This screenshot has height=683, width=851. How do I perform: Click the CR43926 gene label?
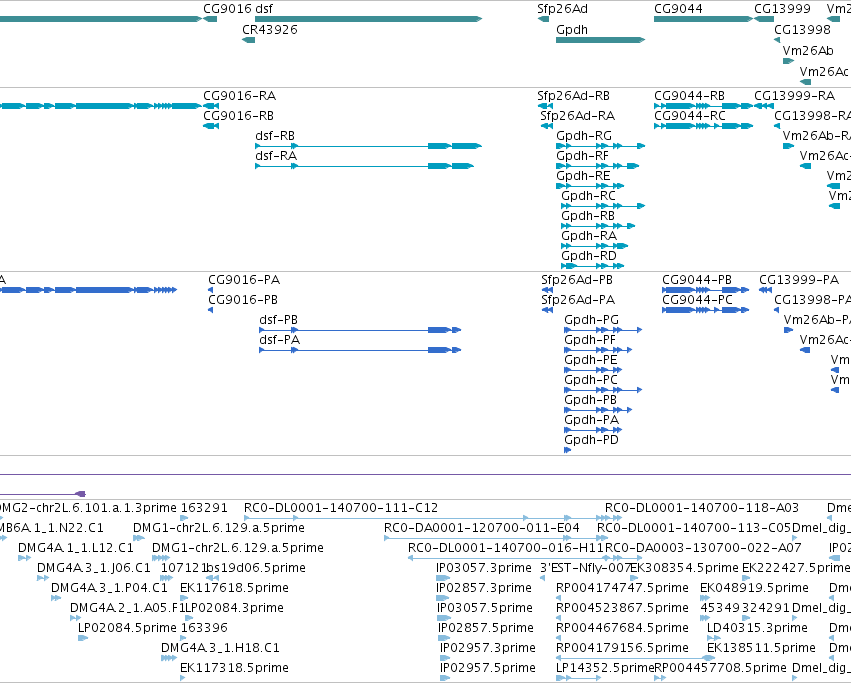(270, 30)
